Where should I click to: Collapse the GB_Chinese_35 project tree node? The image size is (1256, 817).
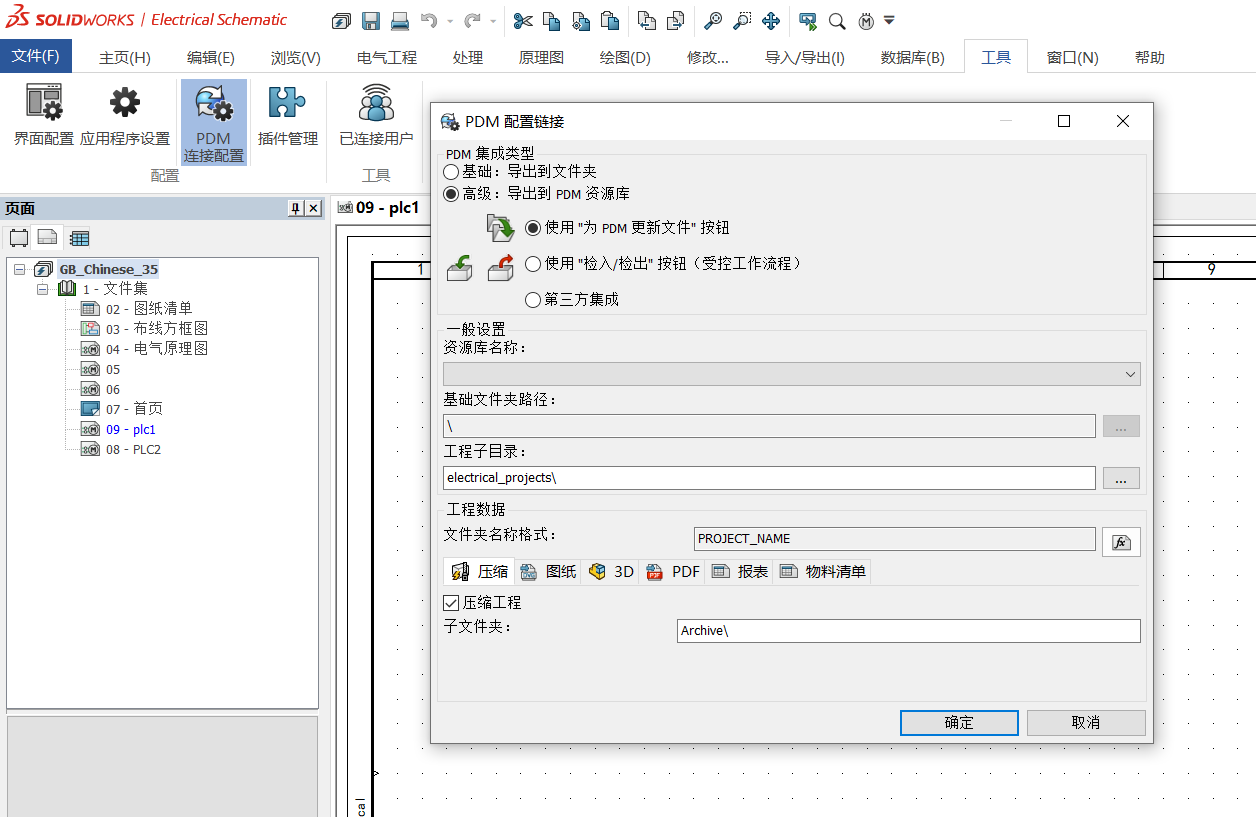point(20,269)
